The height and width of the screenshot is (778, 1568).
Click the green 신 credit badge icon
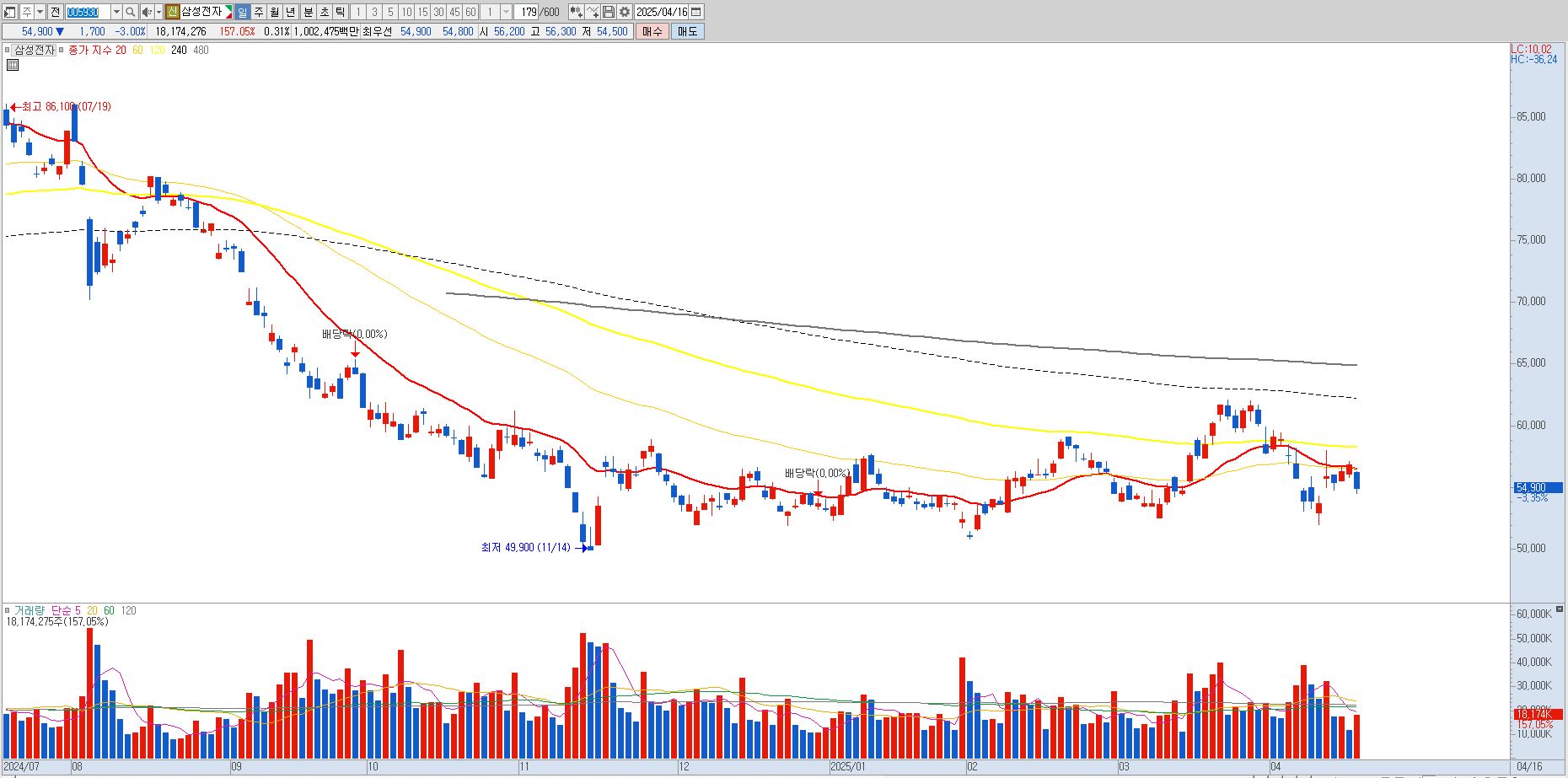(x=172, y=12)
